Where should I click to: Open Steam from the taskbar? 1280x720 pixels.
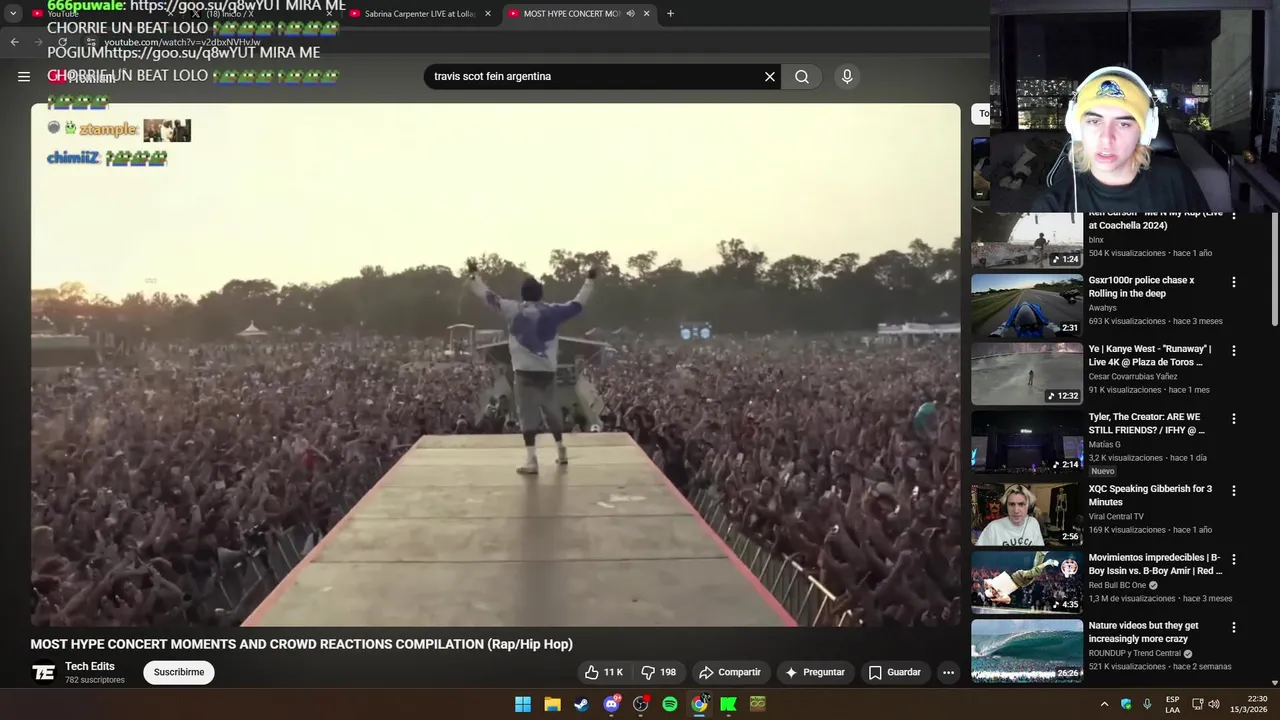coord(581,704)
